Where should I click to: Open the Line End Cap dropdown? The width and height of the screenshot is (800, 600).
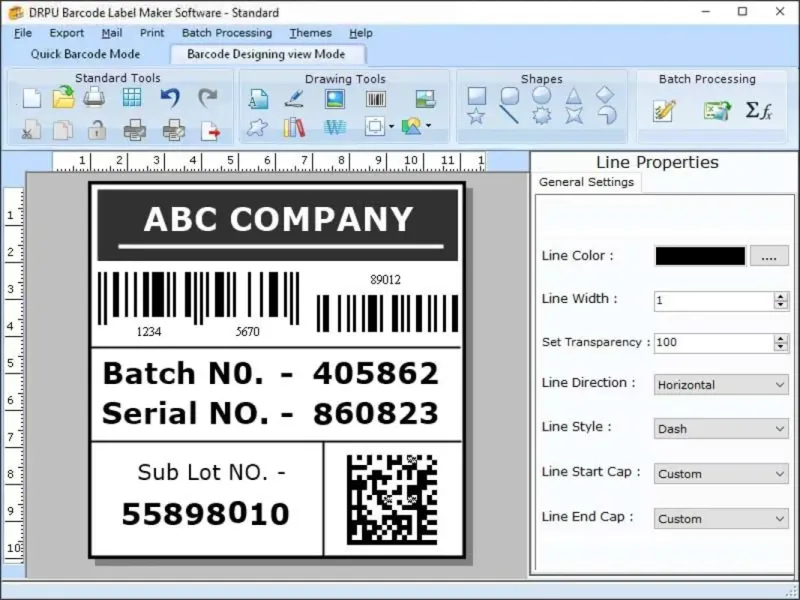(721, 519)
